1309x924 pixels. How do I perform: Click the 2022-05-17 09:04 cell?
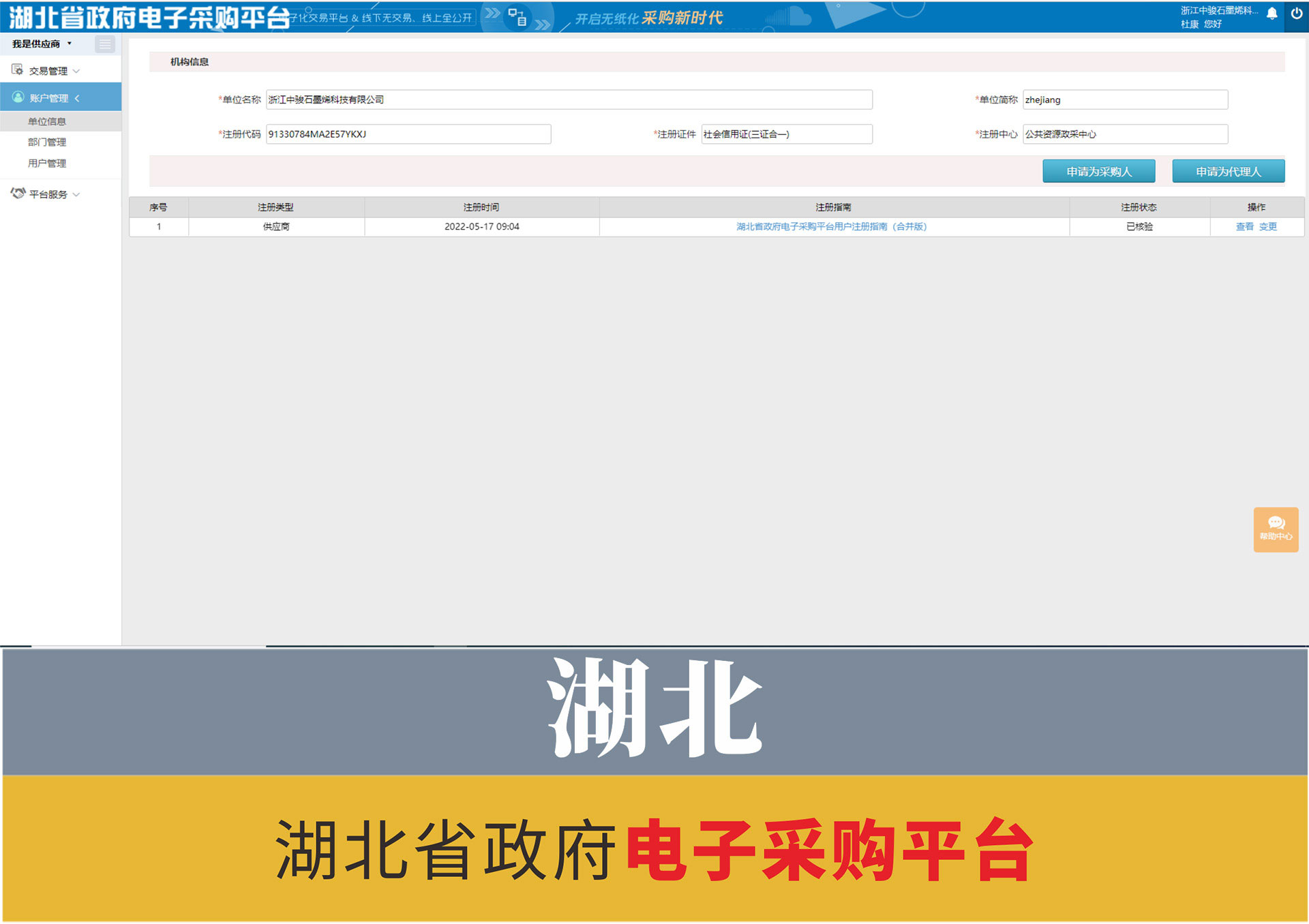click(x=481, y=226)
